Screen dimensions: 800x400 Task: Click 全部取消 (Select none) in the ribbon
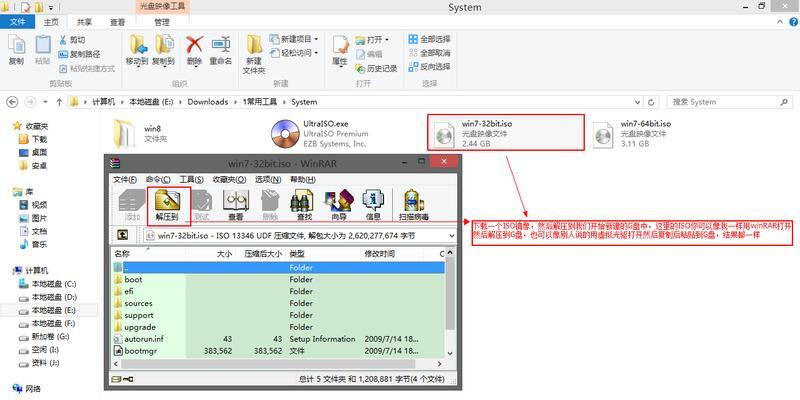coord(430,53)
